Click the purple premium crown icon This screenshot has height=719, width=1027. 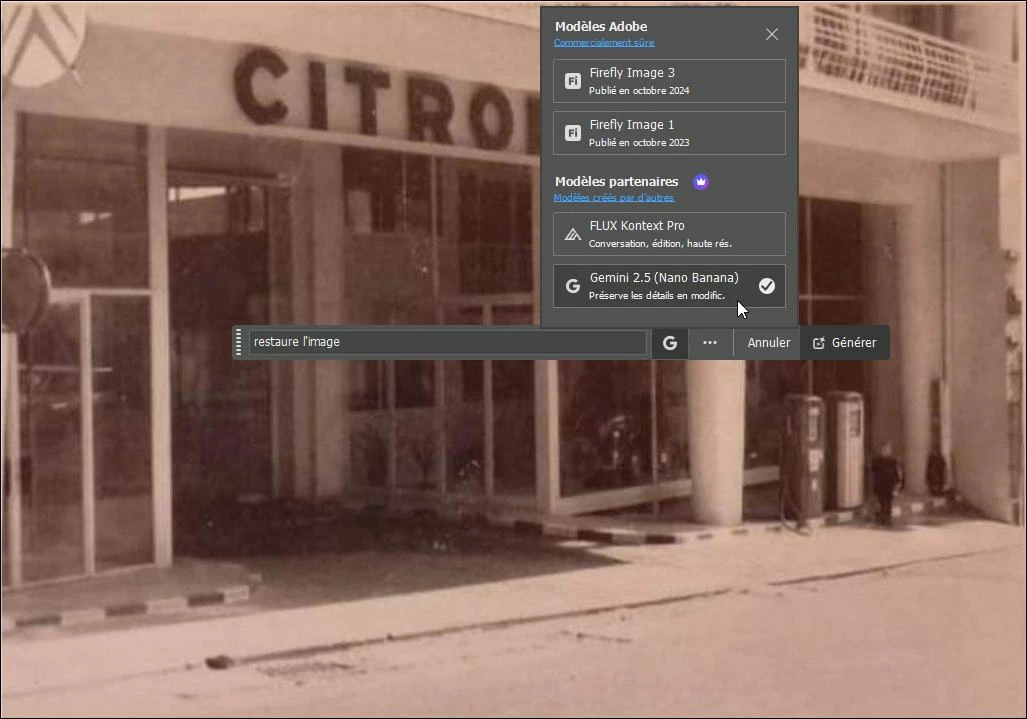click(701, 181)
